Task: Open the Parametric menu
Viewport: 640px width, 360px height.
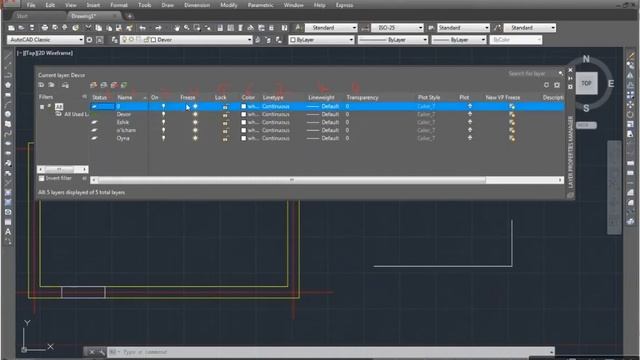Action: pyautogui.click(x=260, y=5)
